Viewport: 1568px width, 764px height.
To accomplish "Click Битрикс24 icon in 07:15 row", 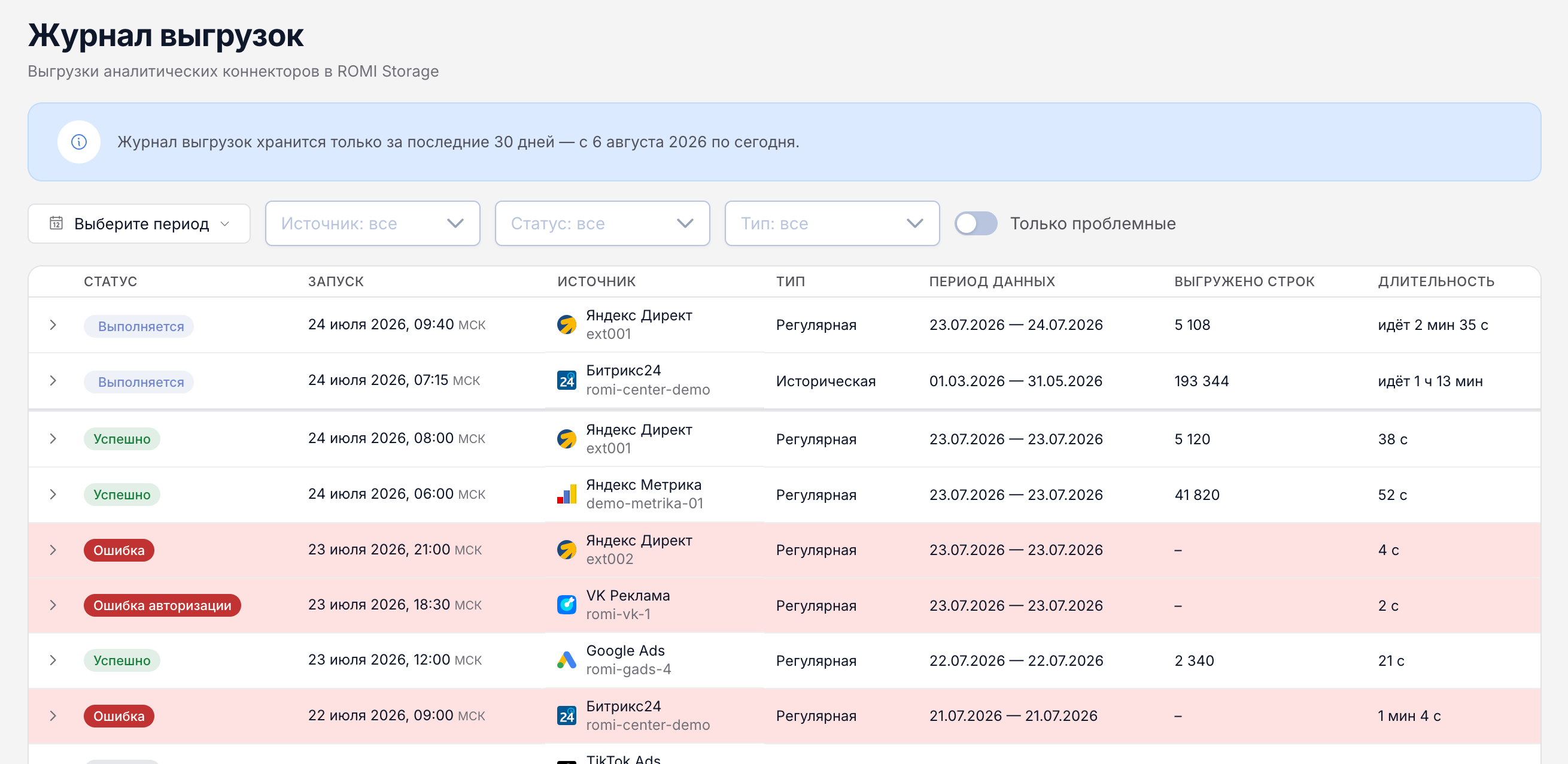I will point(567,380).
